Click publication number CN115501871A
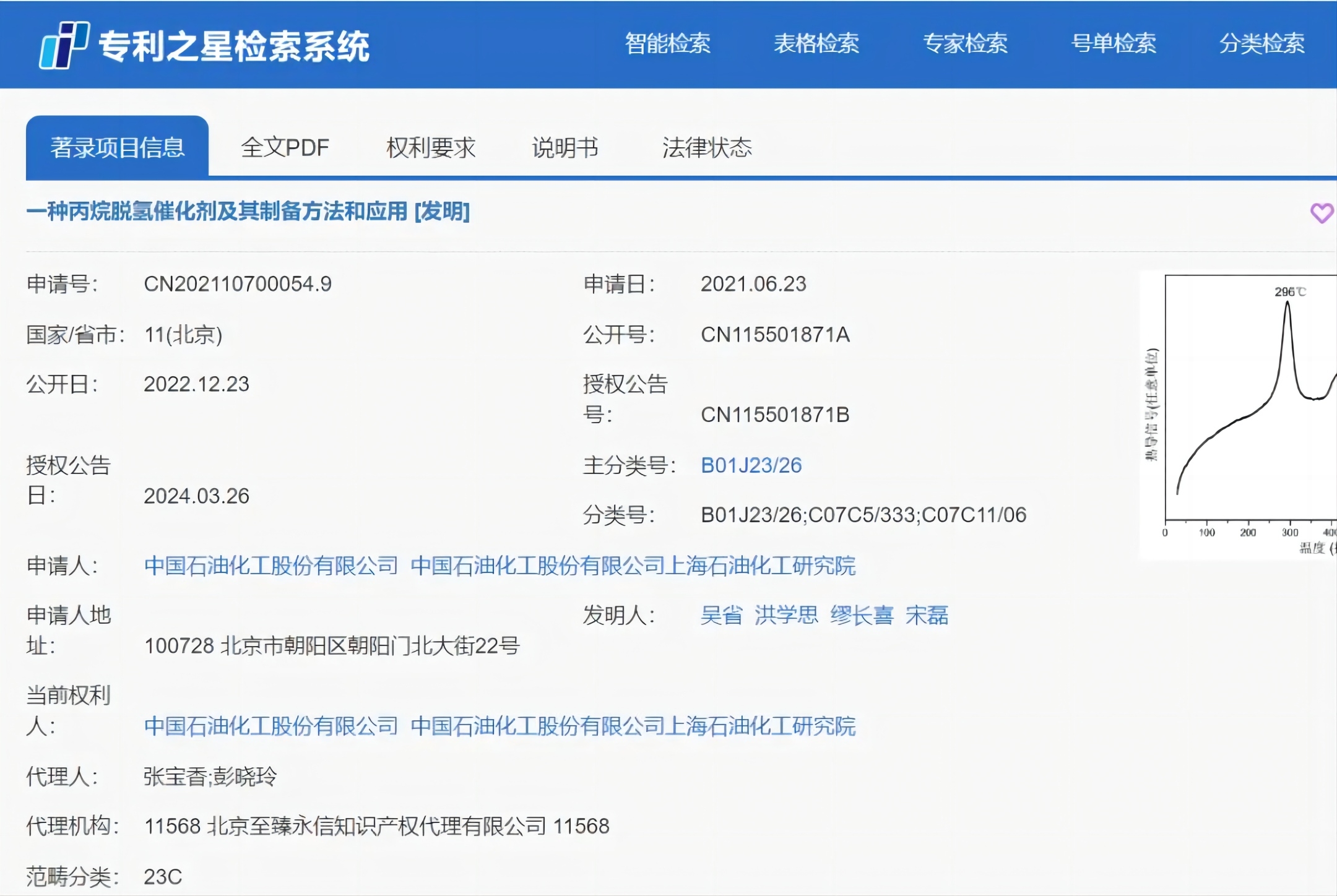 775,335
